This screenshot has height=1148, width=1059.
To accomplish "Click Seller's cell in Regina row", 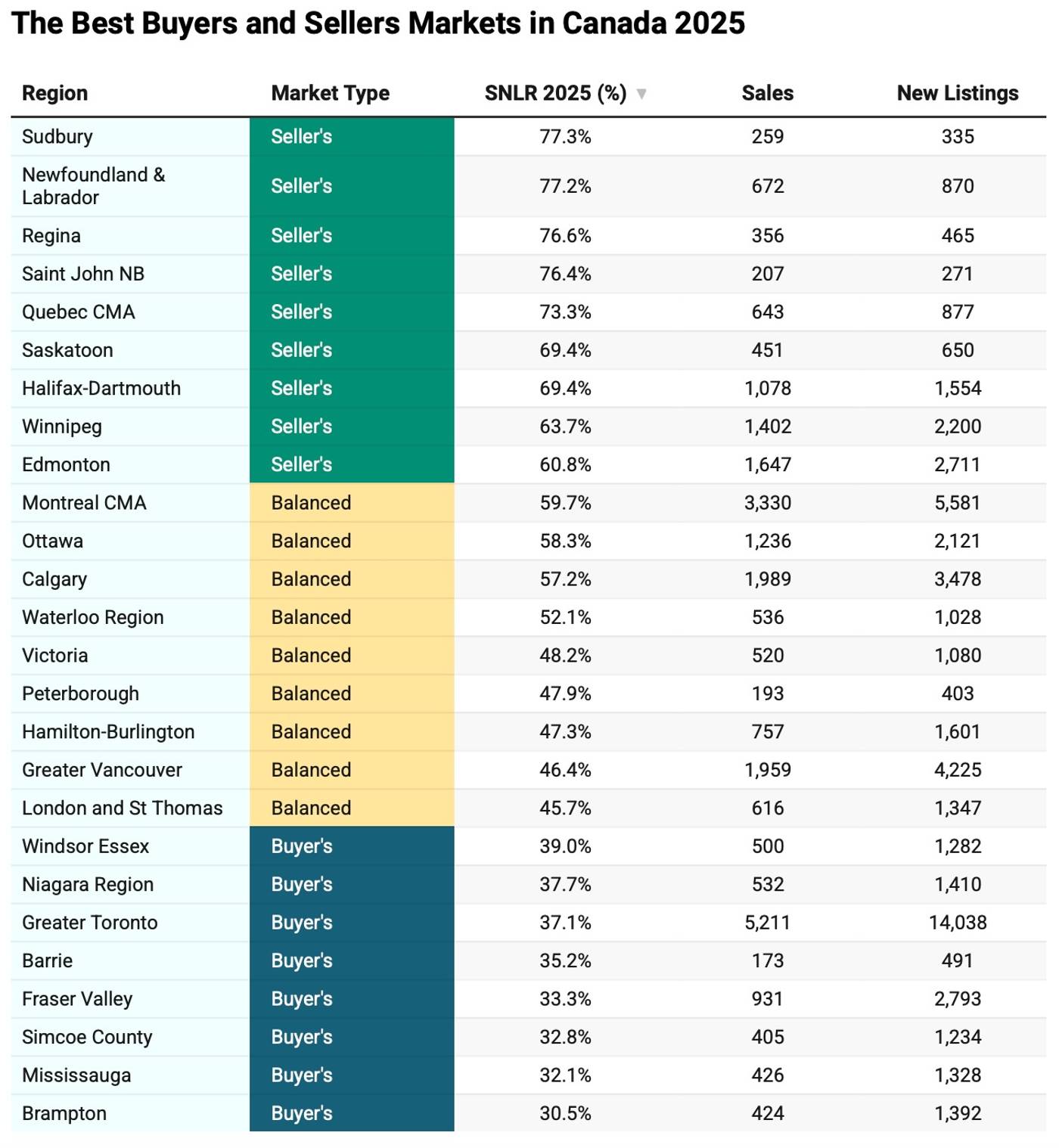I will point(301,236).
